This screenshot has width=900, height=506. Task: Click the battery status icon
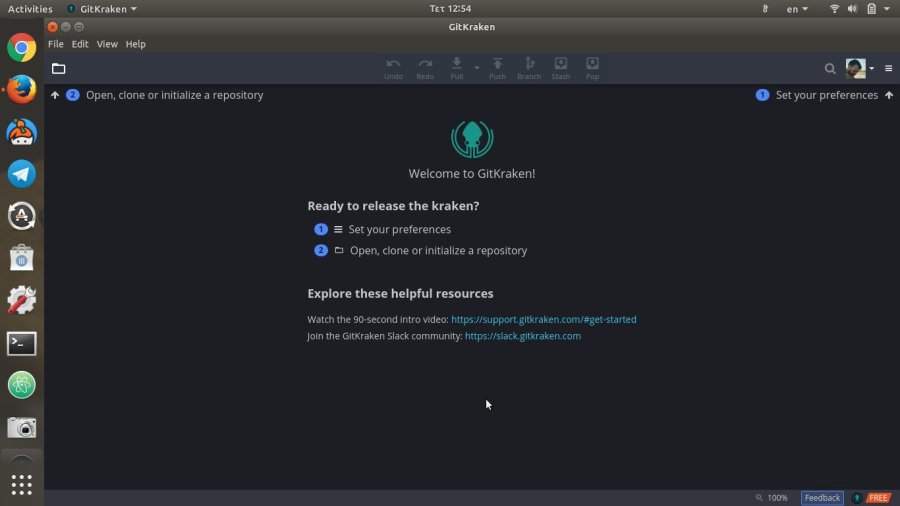(871, 9)
